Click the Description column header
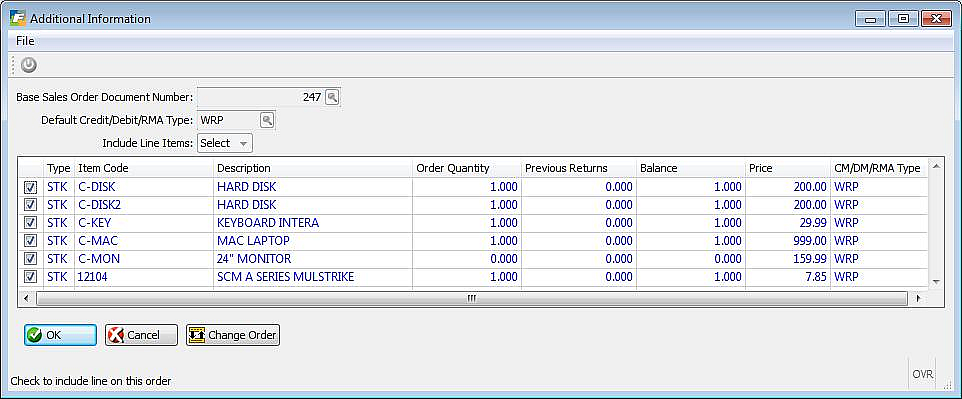Viewport: 962px width, 399px height. (312, 168)
